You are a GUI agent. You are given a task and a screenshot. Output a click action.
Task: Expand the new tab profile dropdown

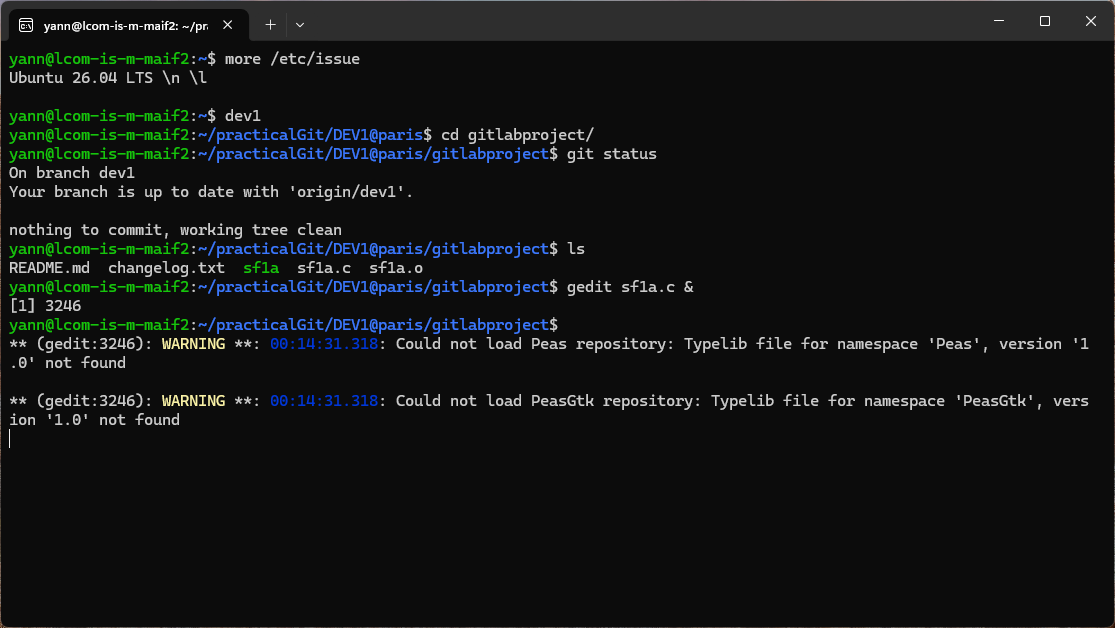click(x=300, y=25)
